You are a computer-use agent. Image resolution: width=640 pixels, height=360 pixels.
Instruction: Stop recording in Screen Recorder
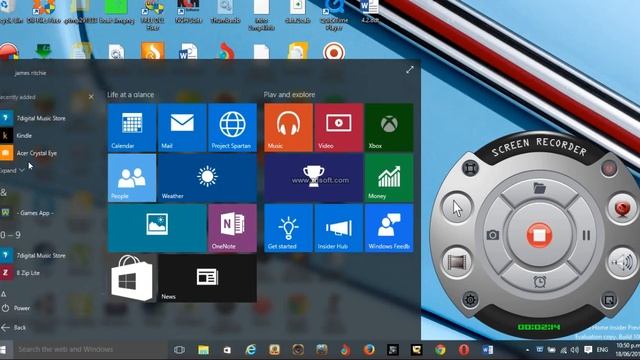click(539, 235)
